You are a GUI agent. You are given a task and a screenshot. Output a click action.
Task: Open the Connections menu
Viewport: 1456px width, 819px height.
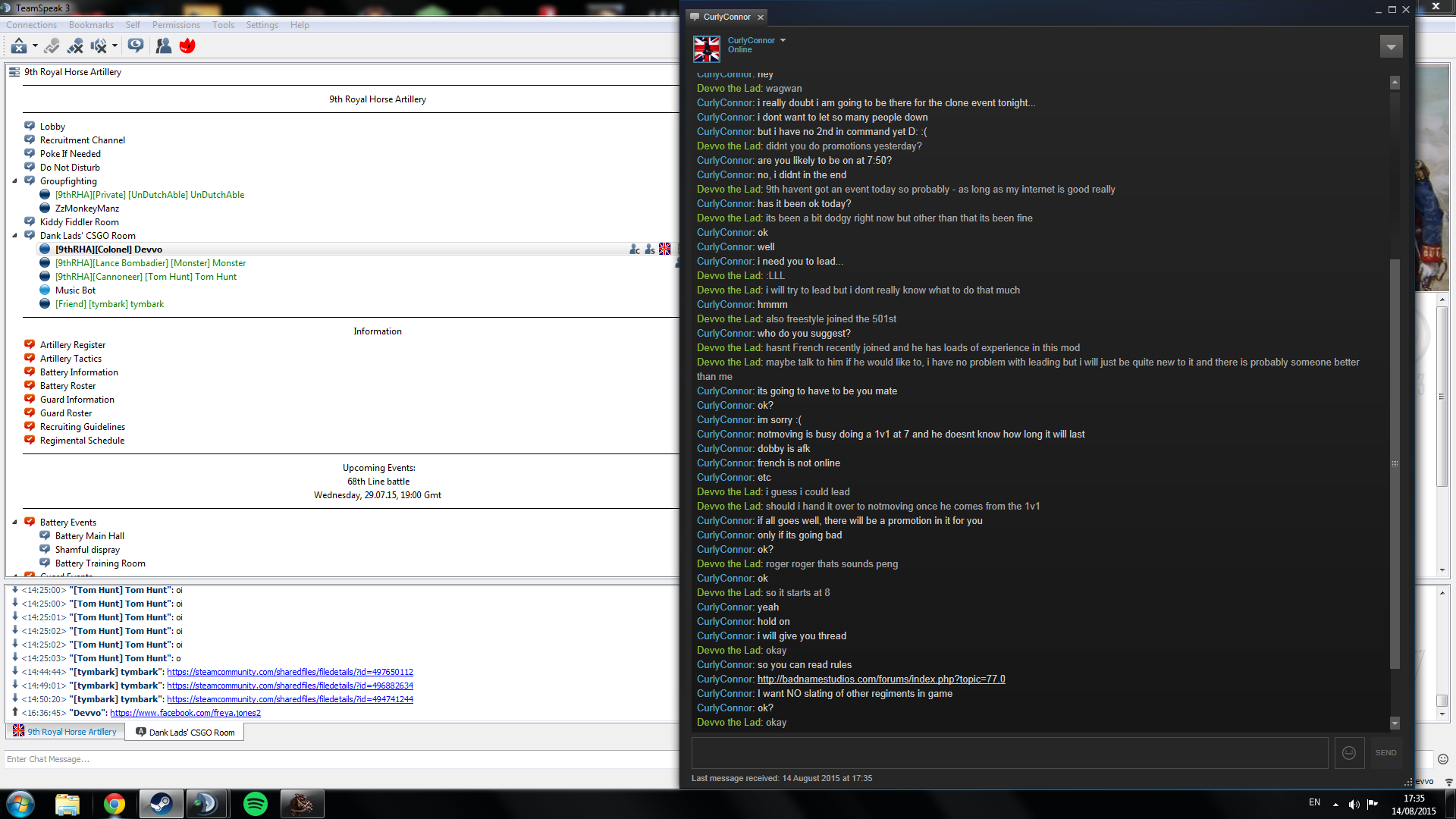32,25
